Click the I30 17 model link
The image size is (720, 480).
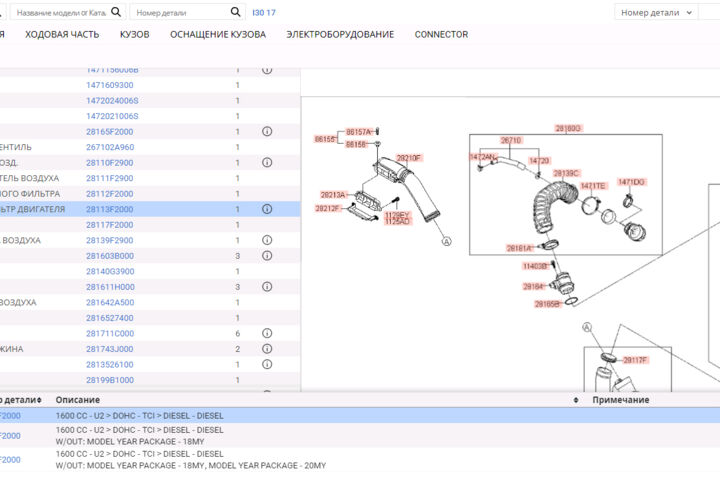pyautogui.click(x=264, y=12)
